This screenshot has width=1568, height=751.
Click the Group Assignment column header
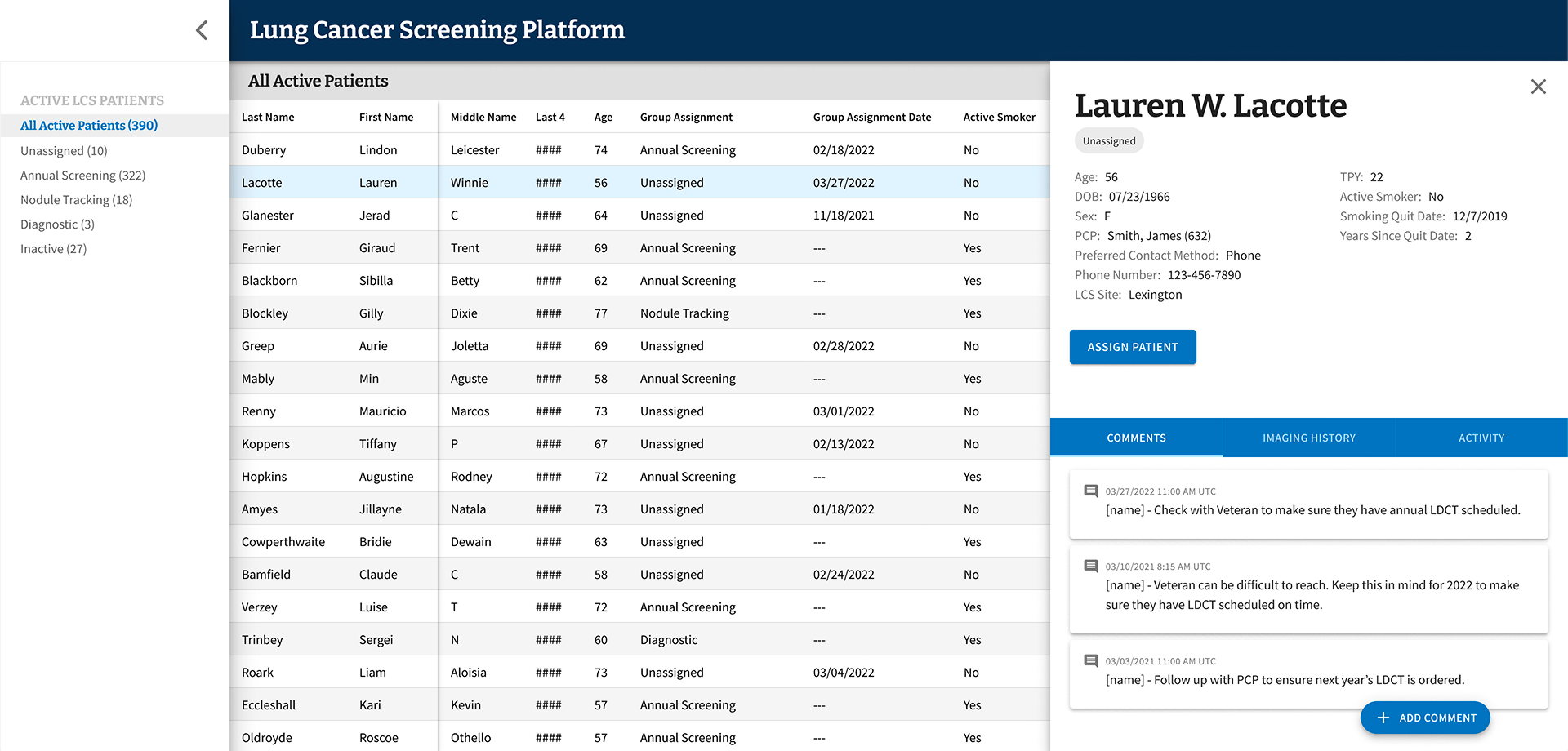coord(686,117)
